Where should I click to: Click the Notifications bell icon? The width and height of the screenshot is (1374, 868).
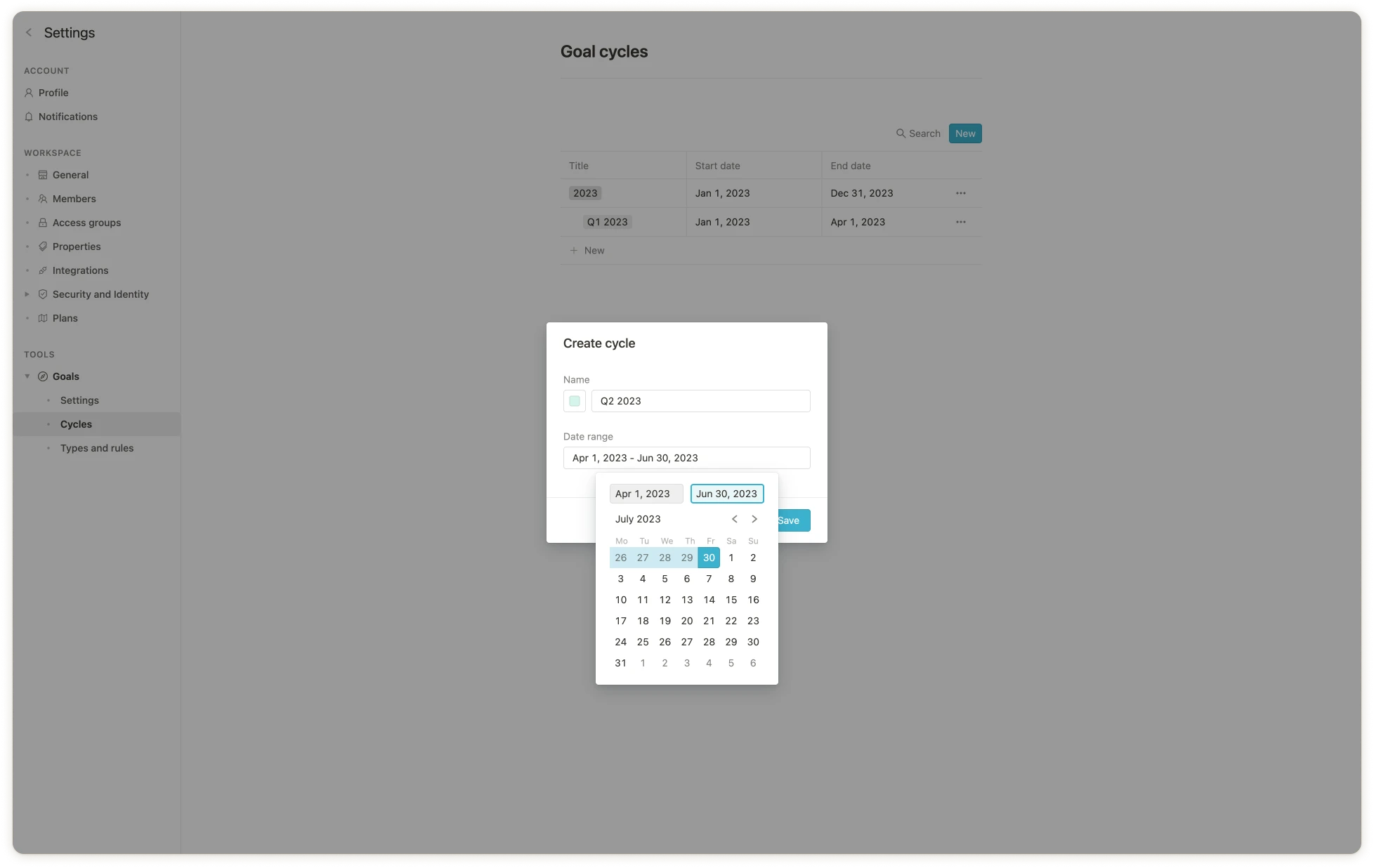coord(29,117)
